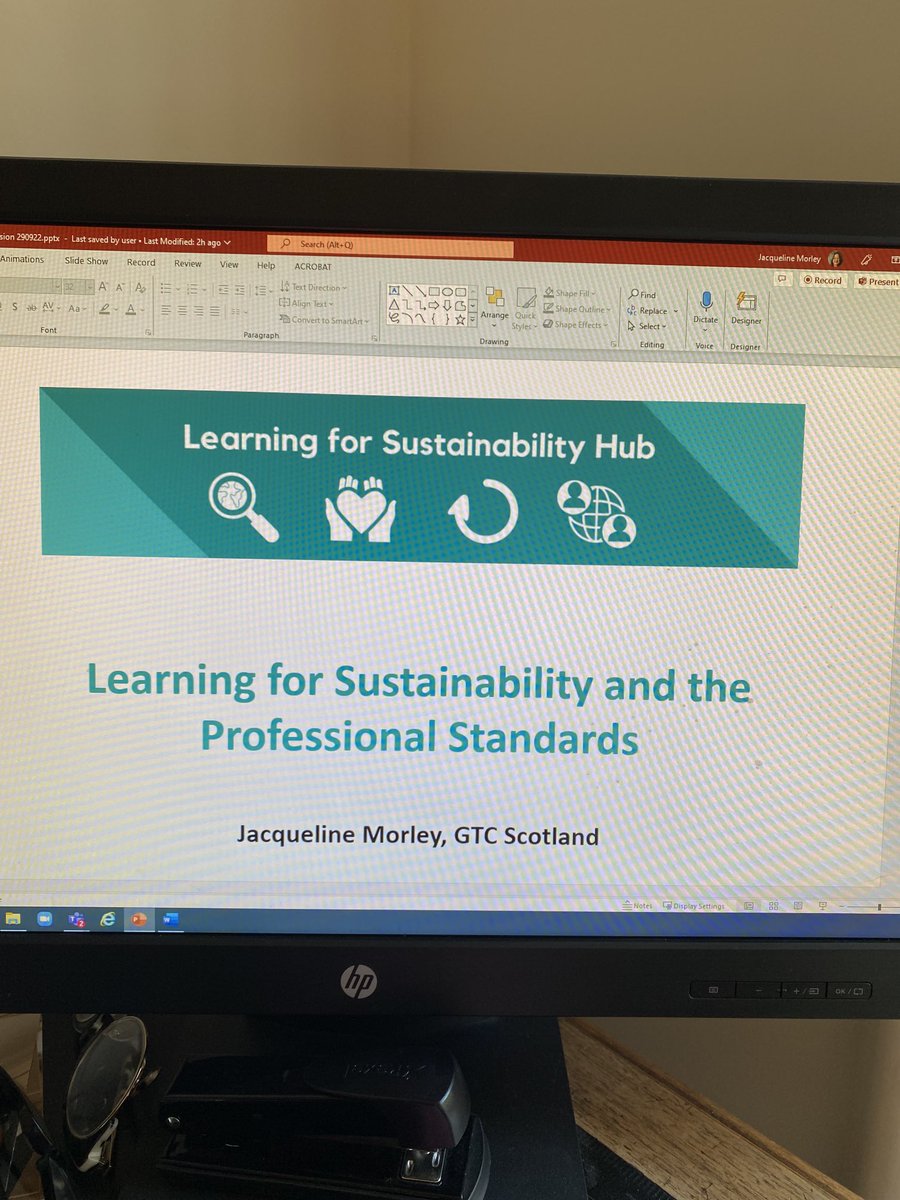900x1200 pixels.
Task: Open the Text Direction dropdown
Action: [313, 287]
